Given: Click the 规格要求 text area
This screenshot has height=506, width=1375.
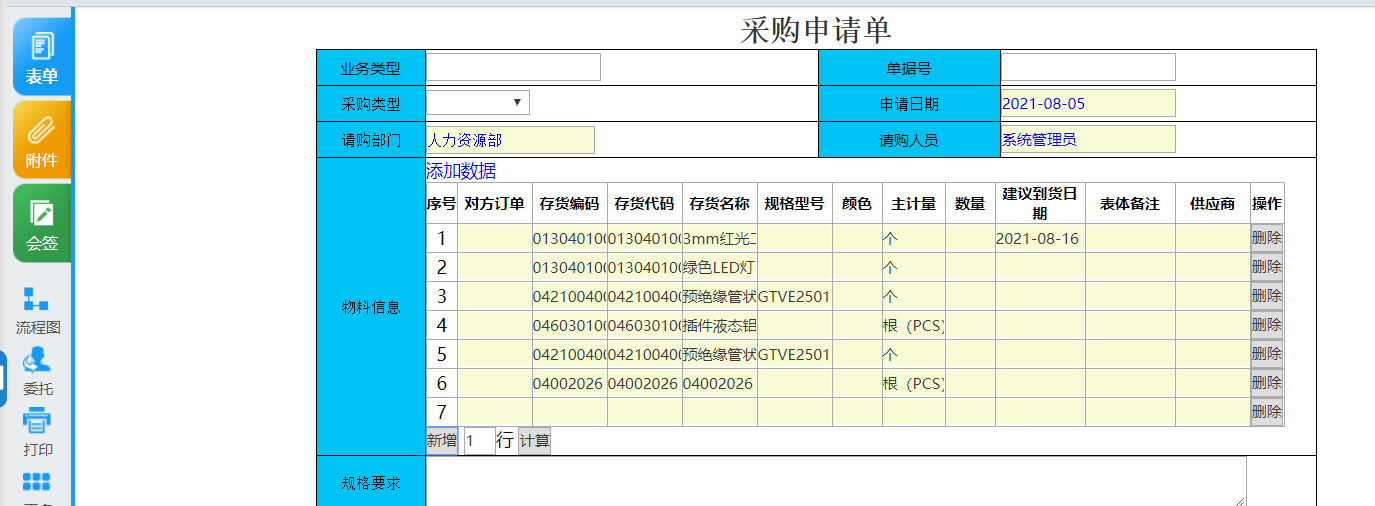Looking at the screenshot, I should click(836, 481).
